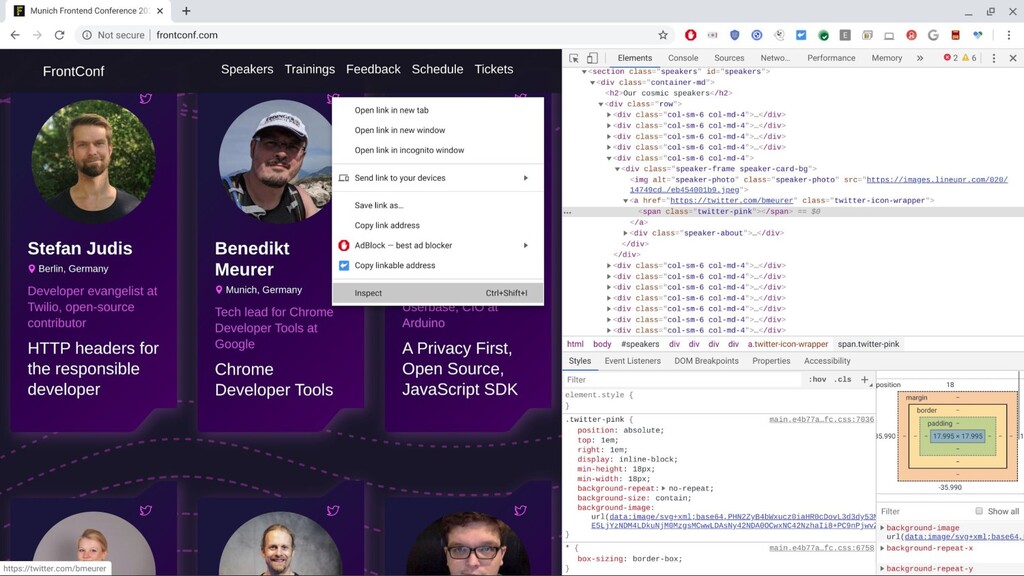Click main.e4b77a css:7036 source link

click(821, 419)
